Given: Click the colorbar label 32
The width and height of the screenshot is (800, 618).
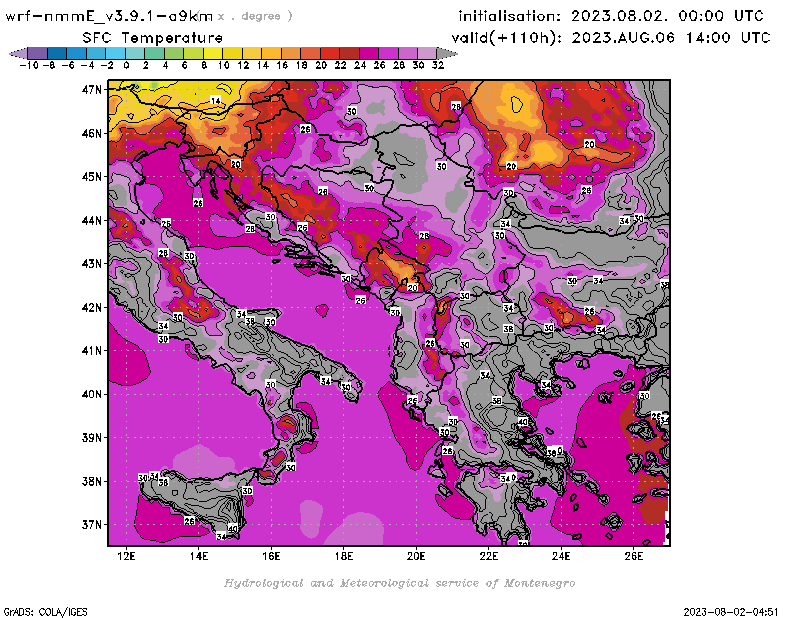Looking at the screenshot, I should [438, 65].
